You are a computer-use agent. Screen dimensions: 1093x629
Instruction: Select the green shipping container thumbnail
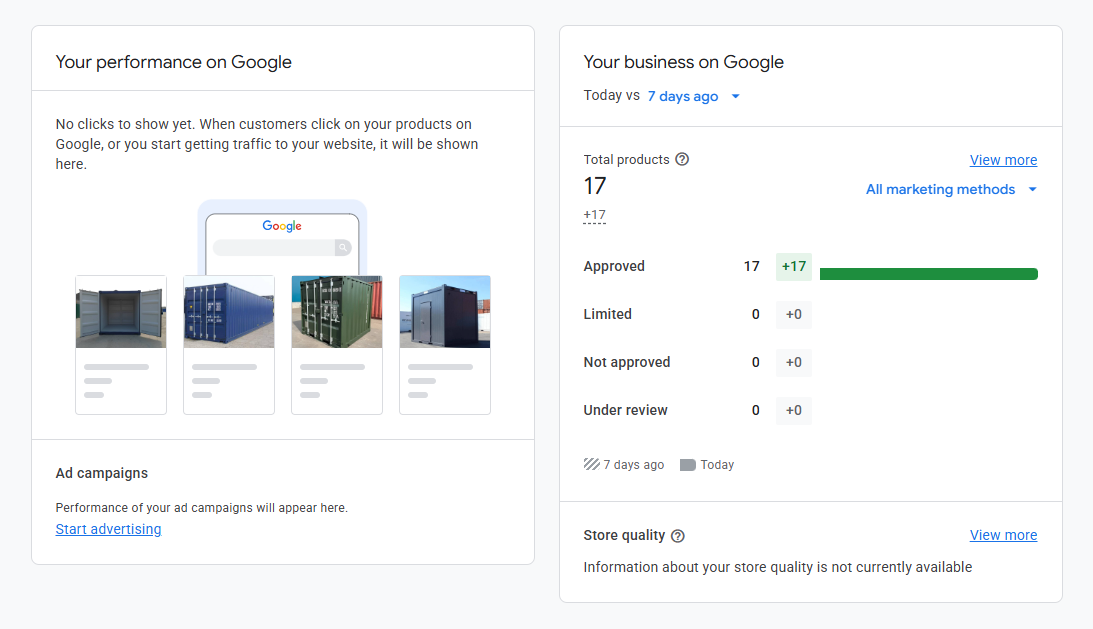click(x=337, y=312)
